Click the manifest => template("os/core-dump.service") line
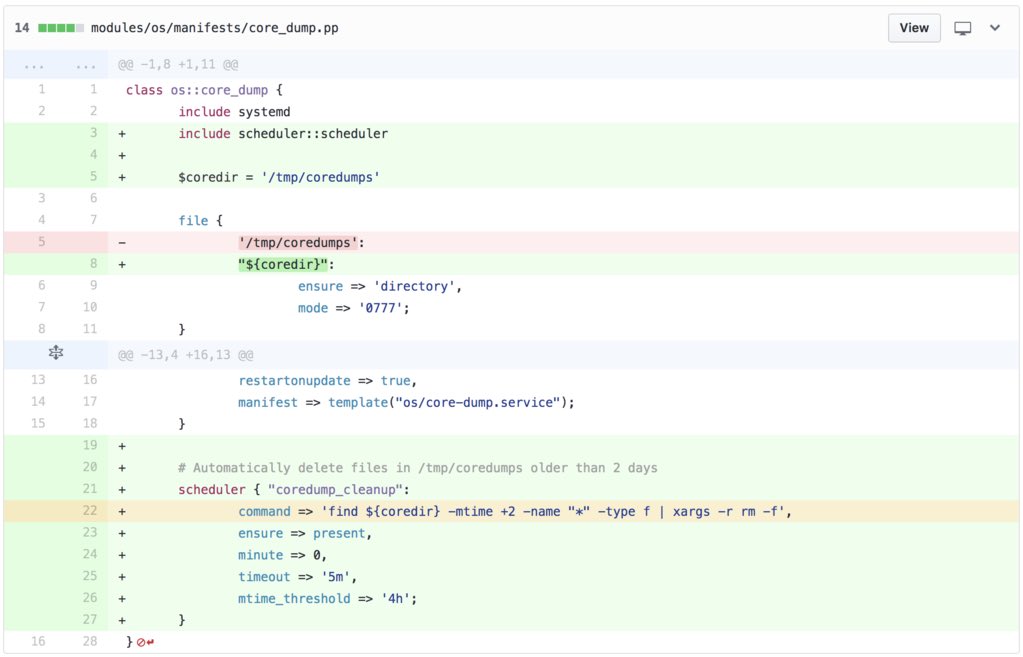The image size is (1023, 657). pyautogui.click(x=406, y=403)
